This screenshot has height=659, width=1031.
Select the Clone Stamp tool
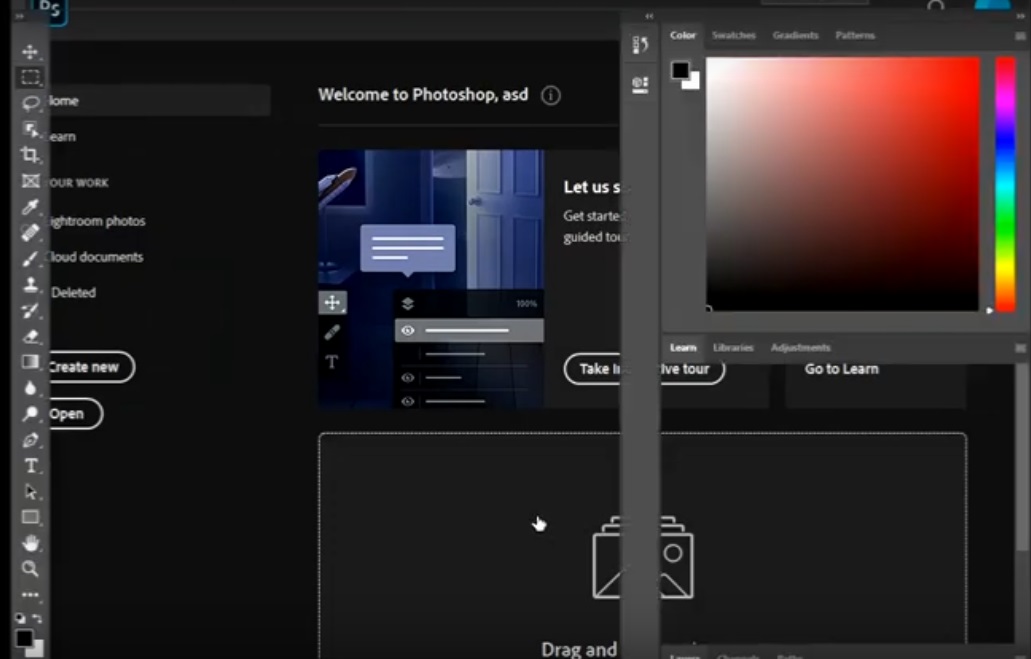click(x=31, y=284)
